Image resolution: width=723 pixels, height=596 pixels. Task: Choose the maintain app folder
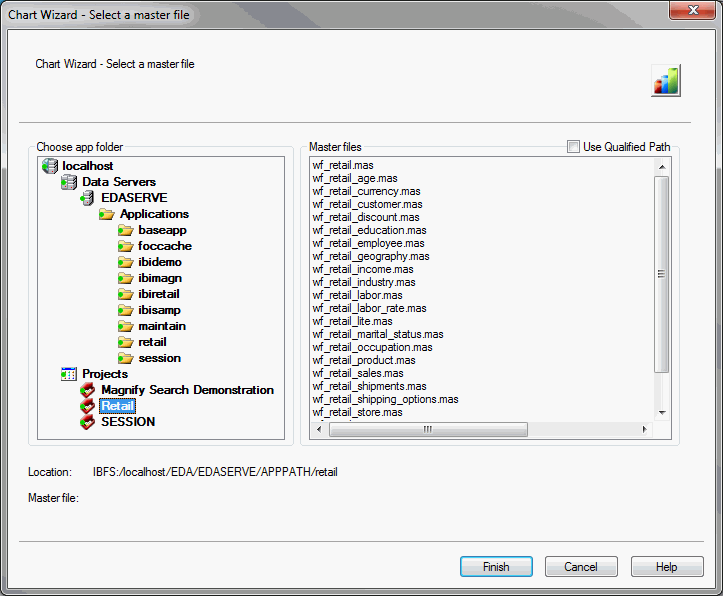click(162, 326)
